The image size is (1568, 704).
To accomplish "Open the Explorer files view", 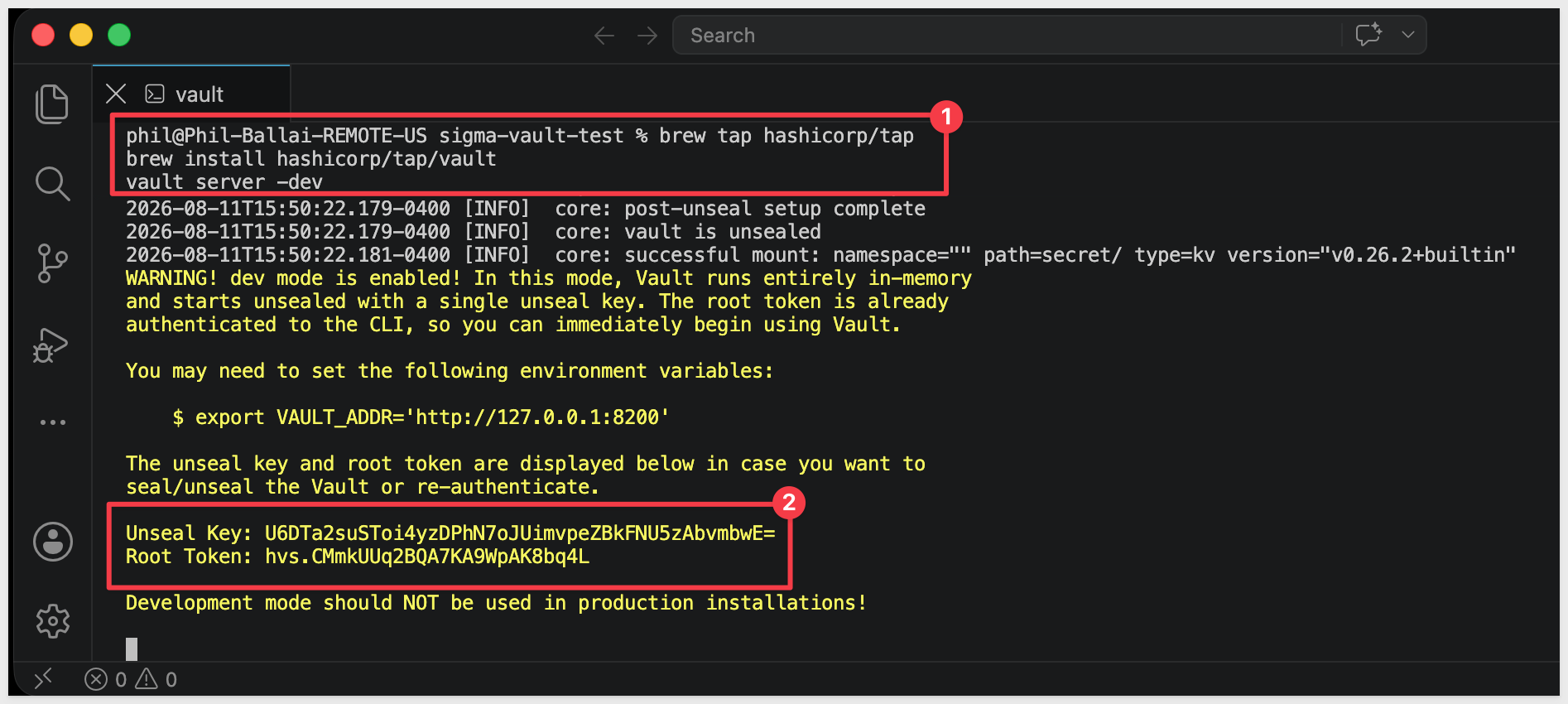I will (x=52, y=104).
